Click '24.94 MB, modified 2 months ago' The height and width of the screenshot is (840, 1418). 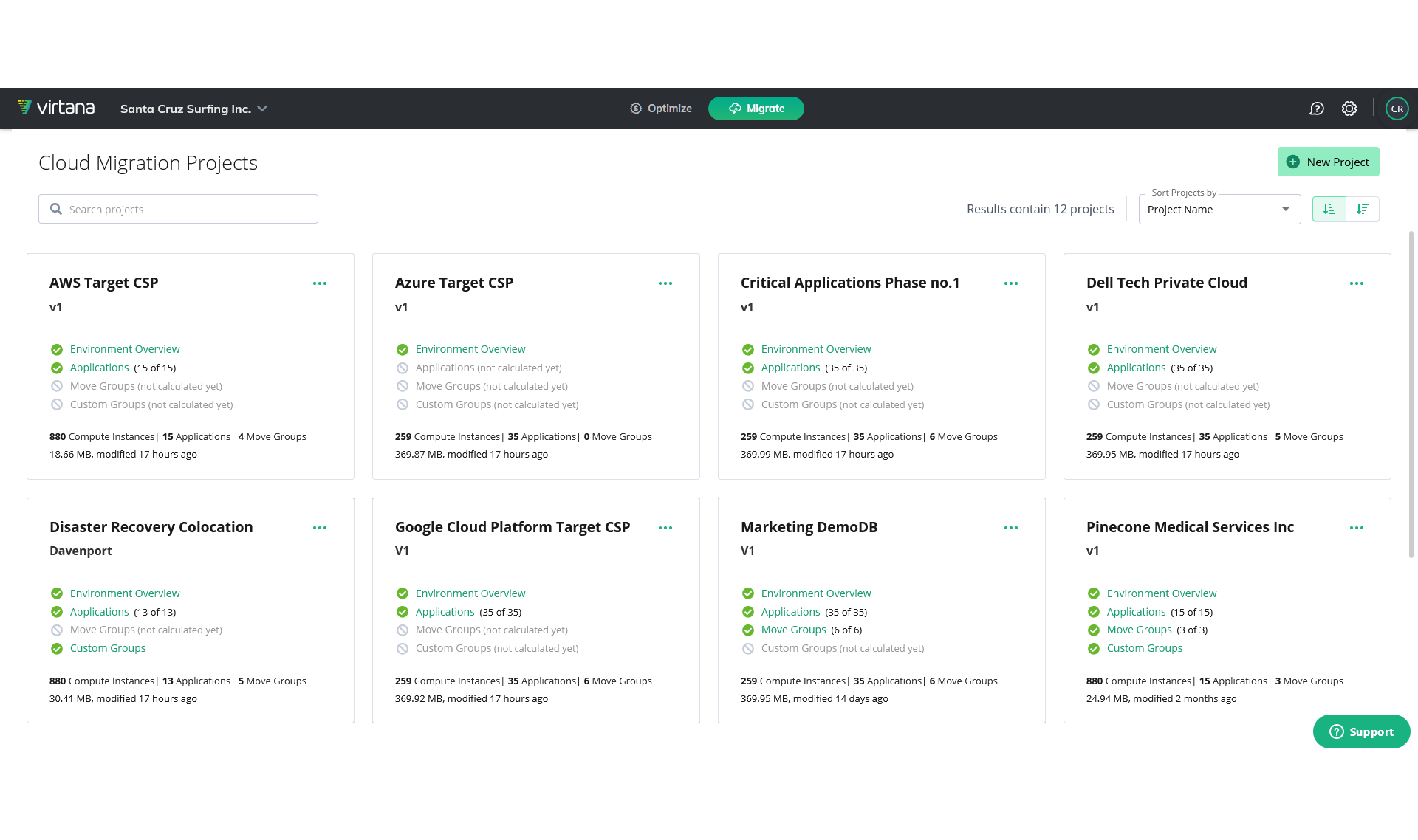[x=1162, y=699]
